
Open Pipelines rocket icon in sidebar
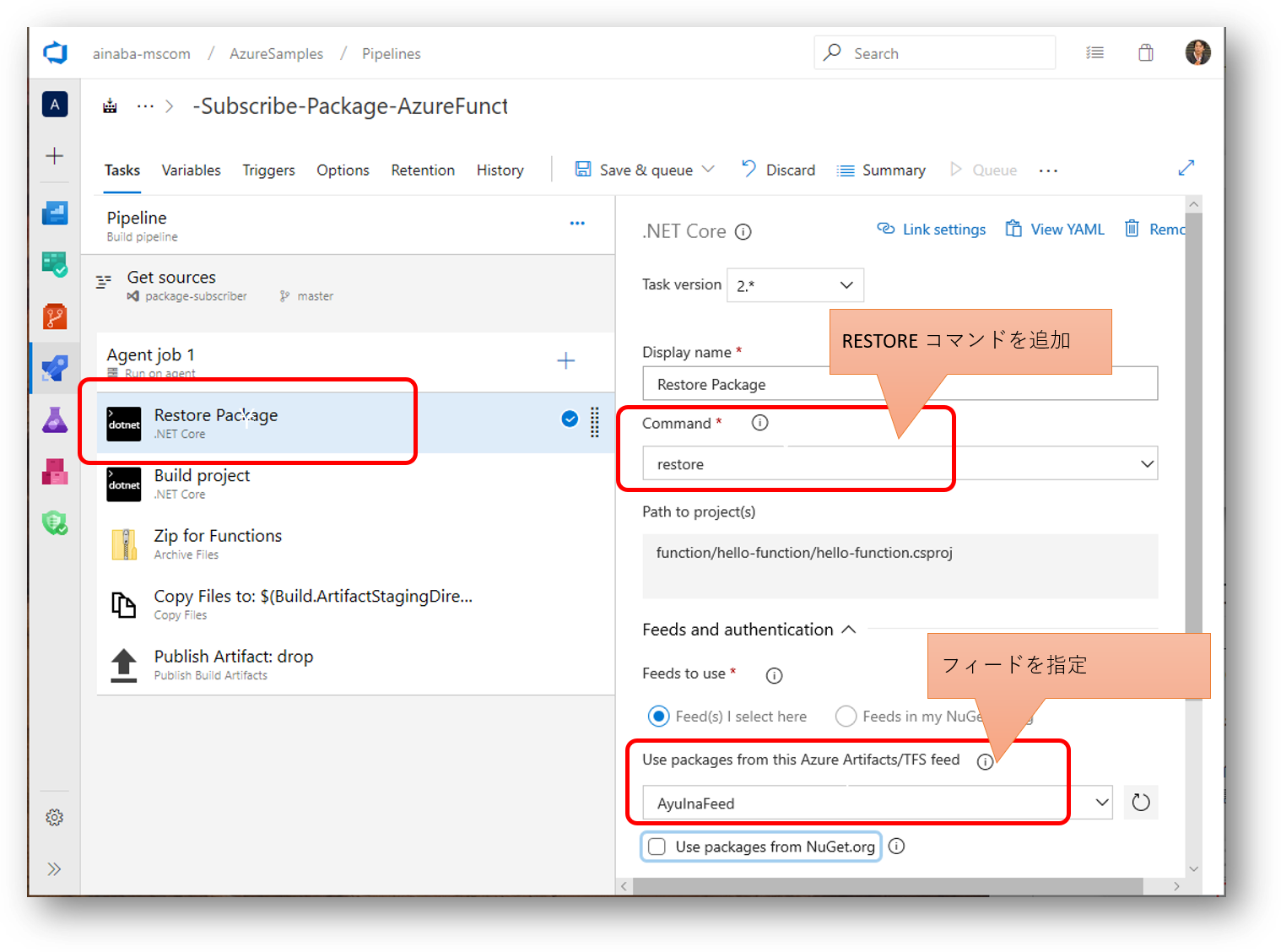click(55, 368)
